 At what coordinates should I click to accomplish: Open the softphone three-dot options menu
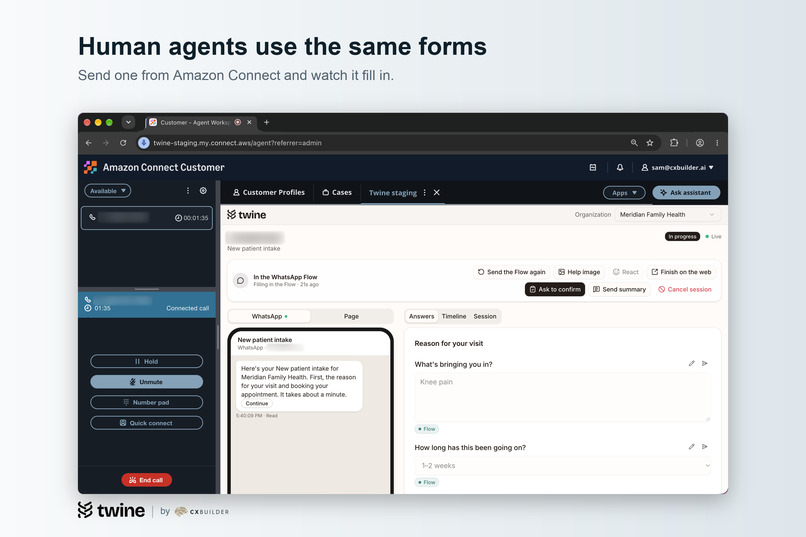pyautogui.click(x=188, y=191)
